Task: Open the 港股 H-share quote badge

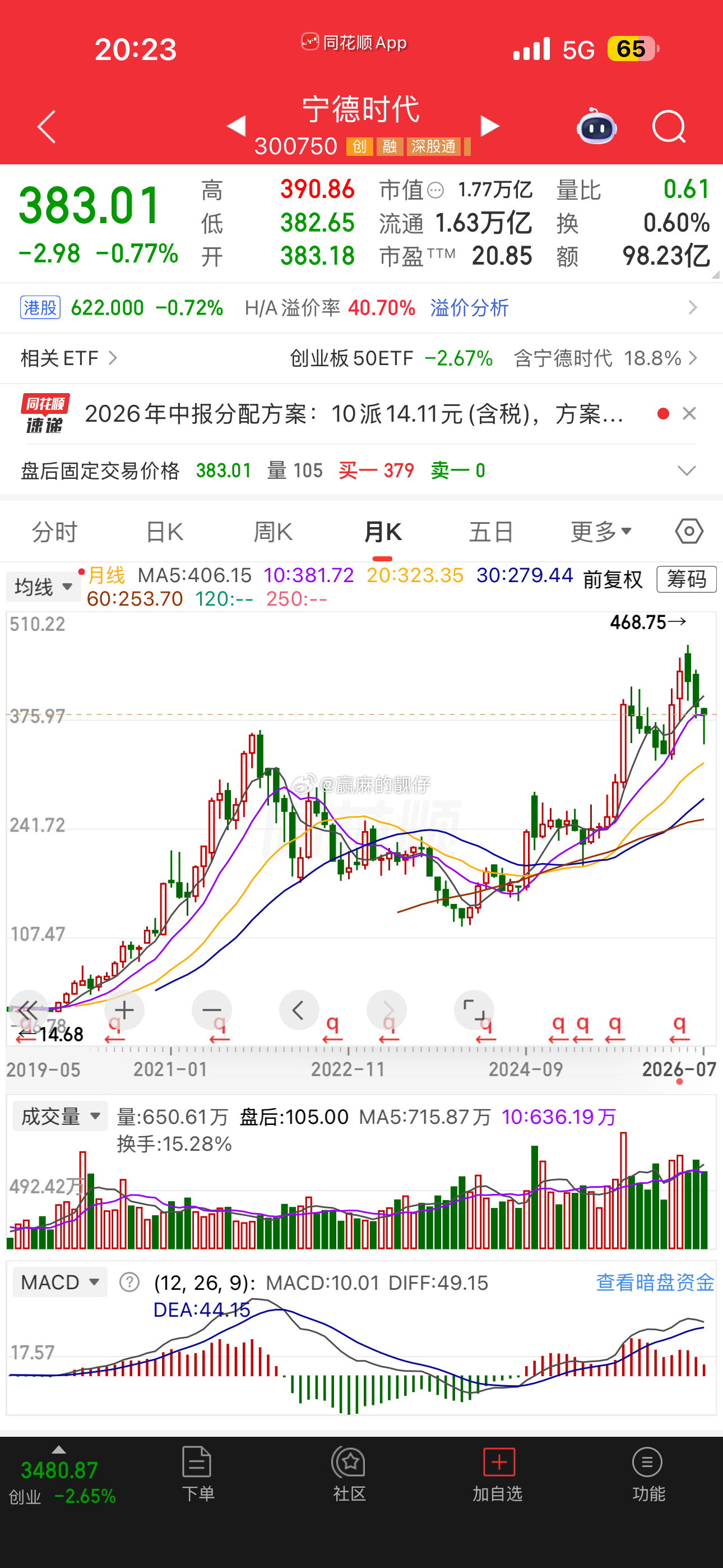Action: tap(40, 307)
